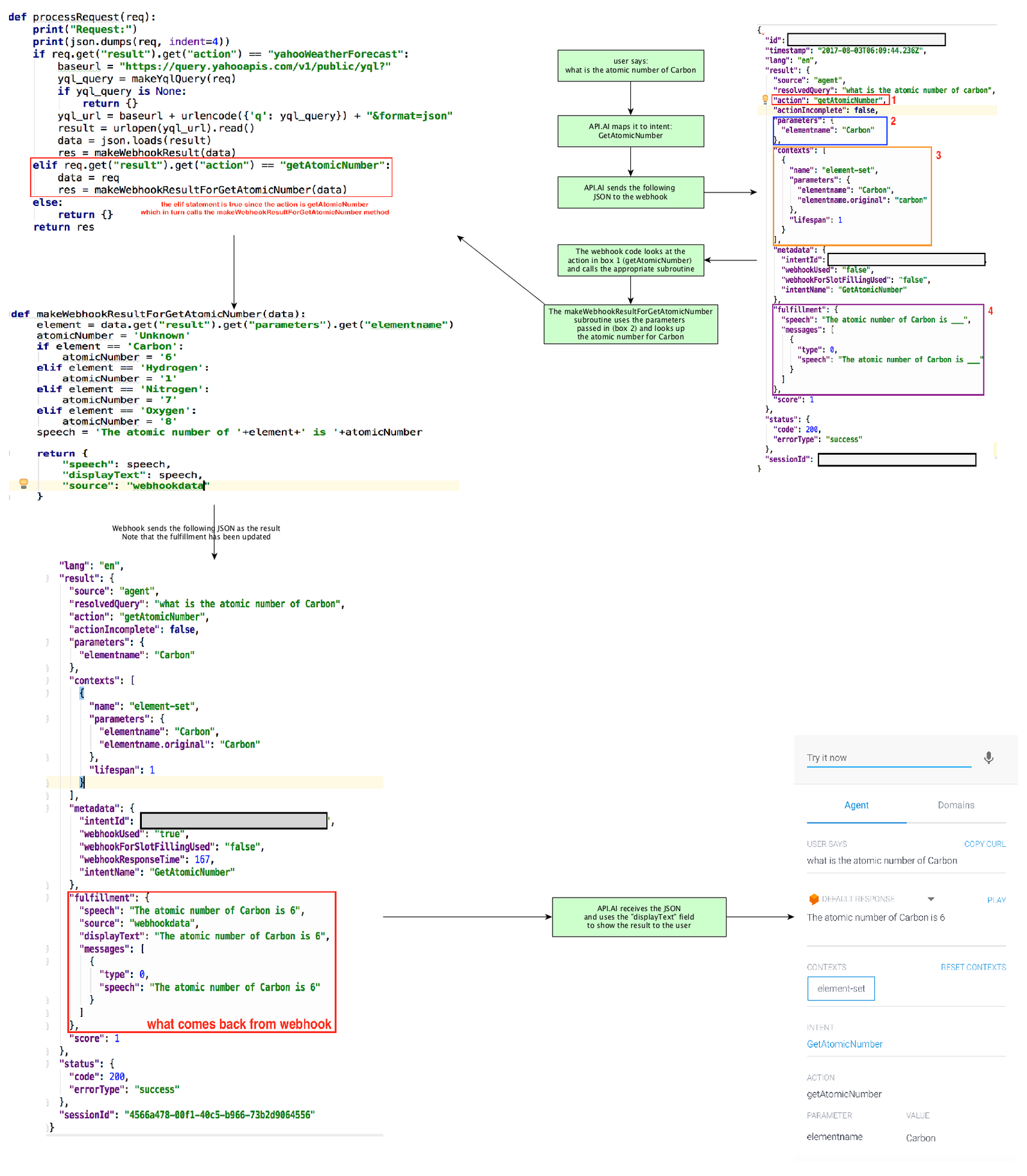
Task: Click the "return res" code line
Action: point(64,227)
